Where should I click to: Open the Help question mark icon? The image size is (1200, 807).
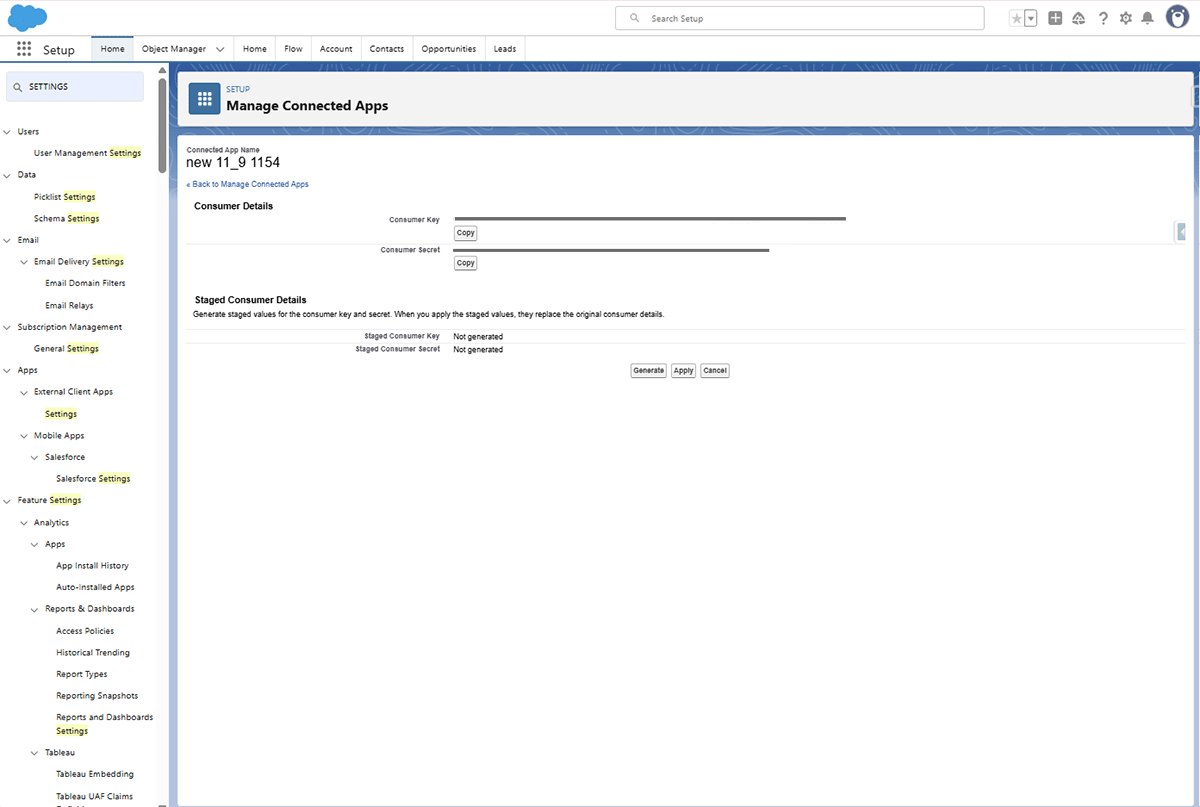pyautogui.click(x=1103, y=18)
